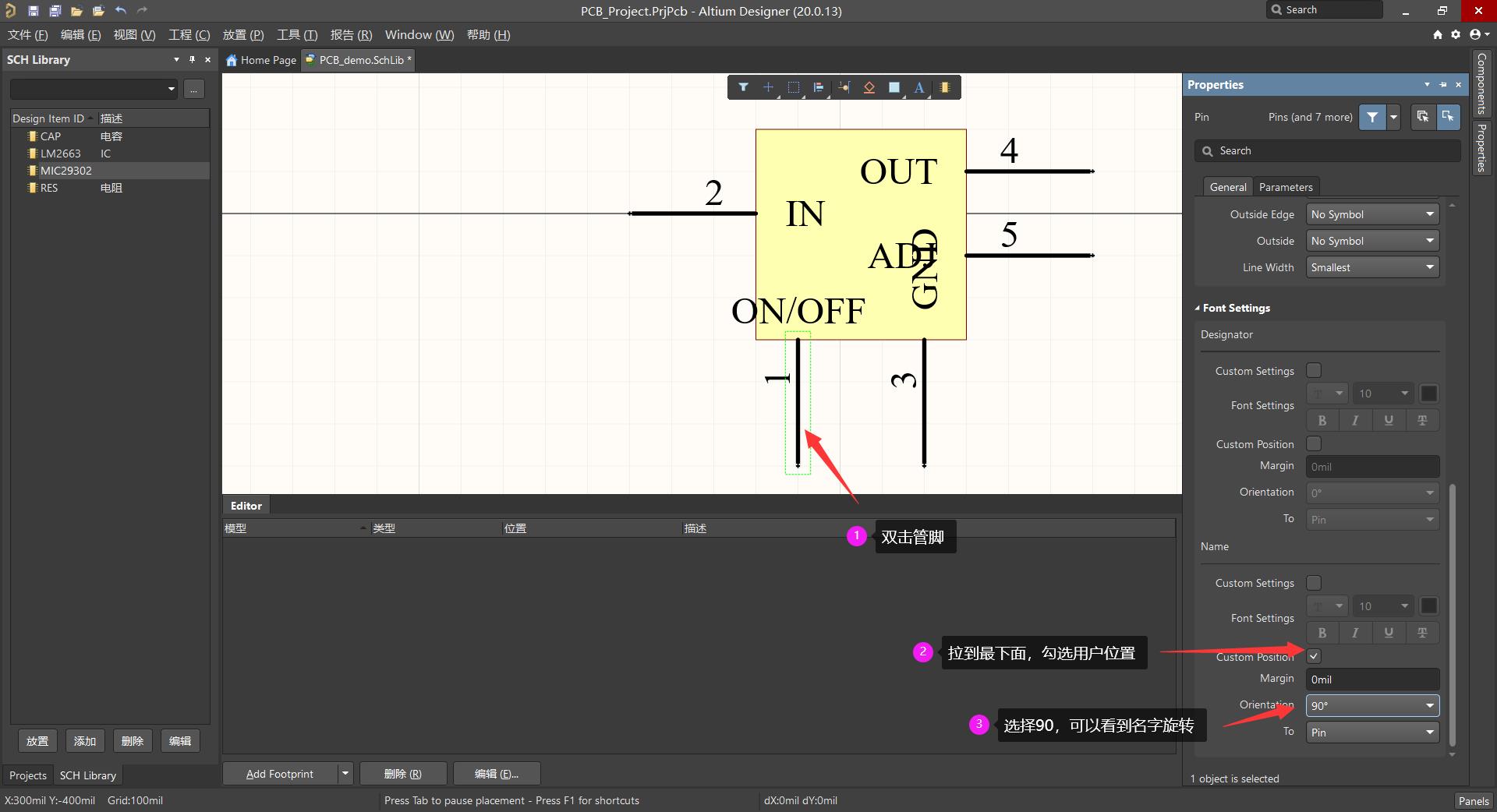Select the IEEE symbol tool
Viewport: 1497px width, 812px height.
869,87
